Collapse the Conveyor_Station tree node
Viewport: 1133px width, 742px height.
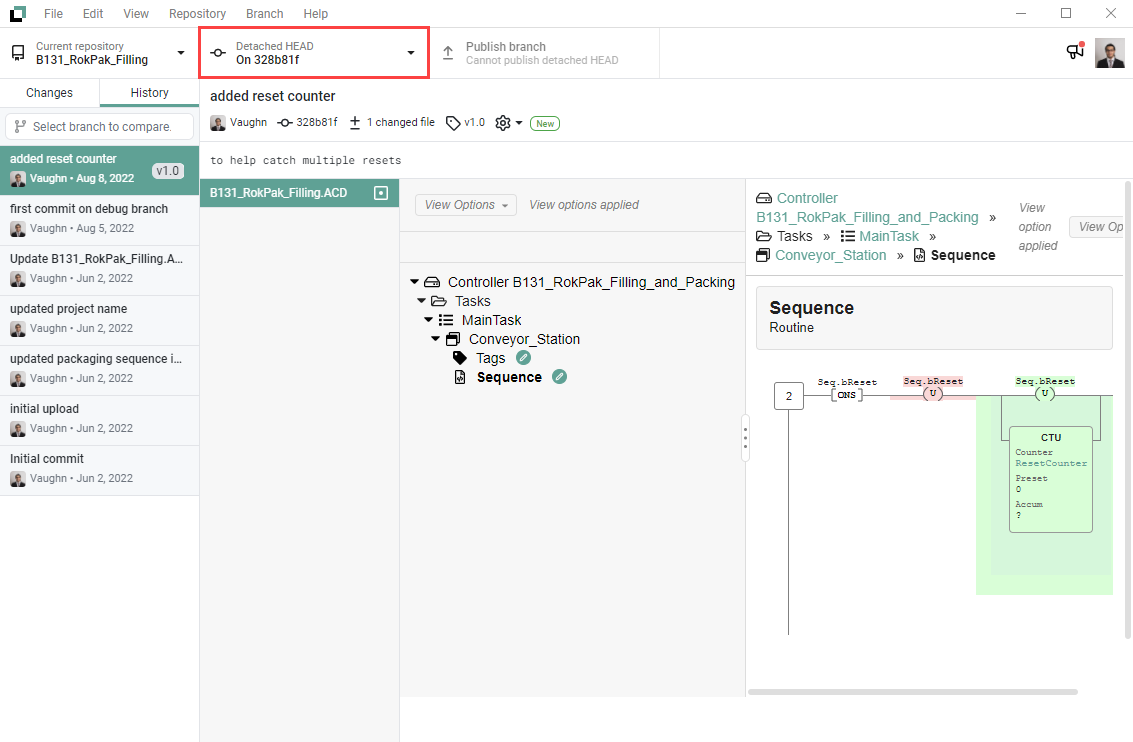(435, 339)
